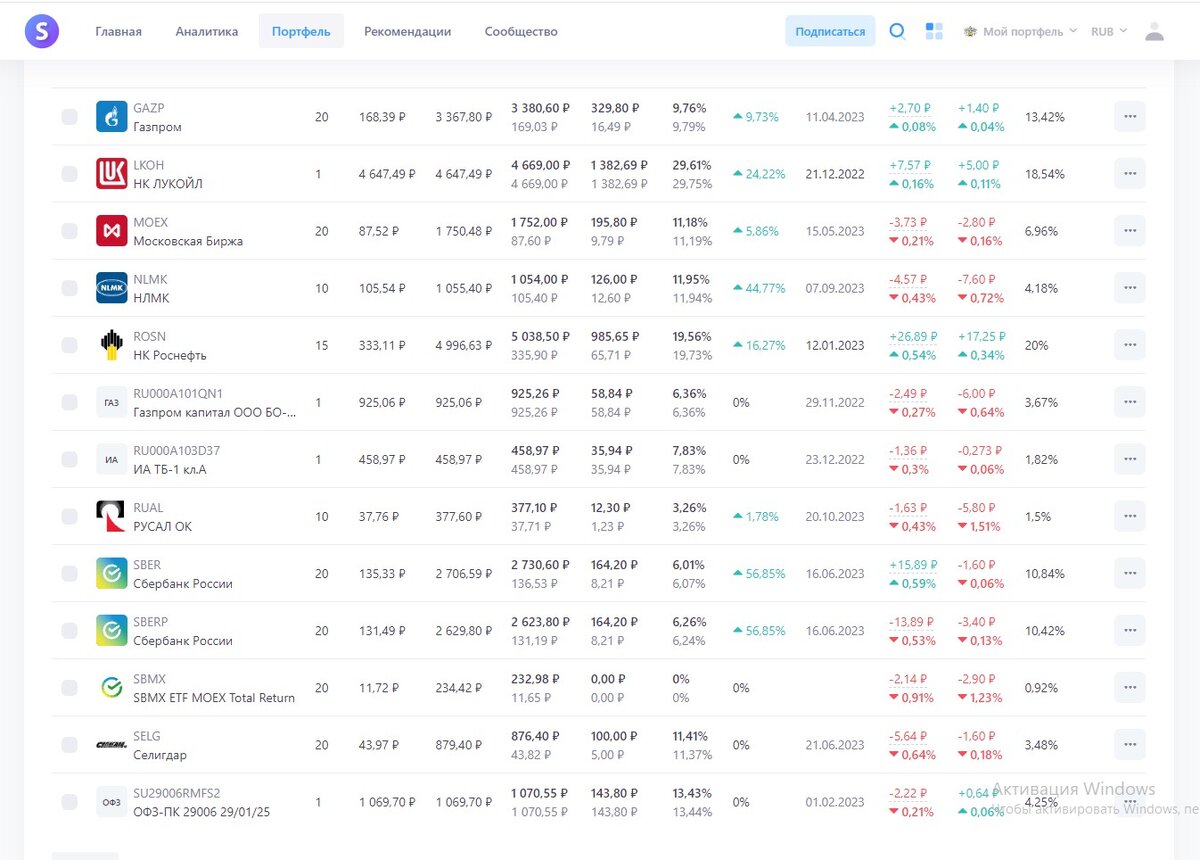This screenshot has width=1200, height=860.
Task: Open the Аналитика tab
Action: (207, 31)
